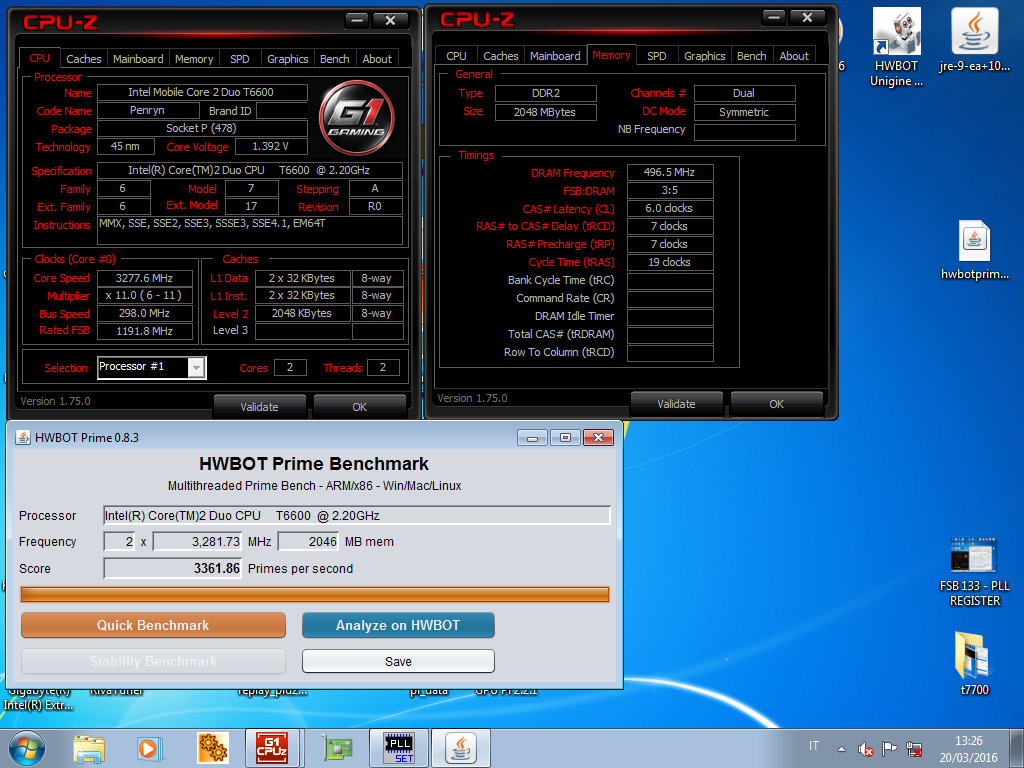
Task: Launch Windows Media Player from taskbar
Action: coord(150,748)
